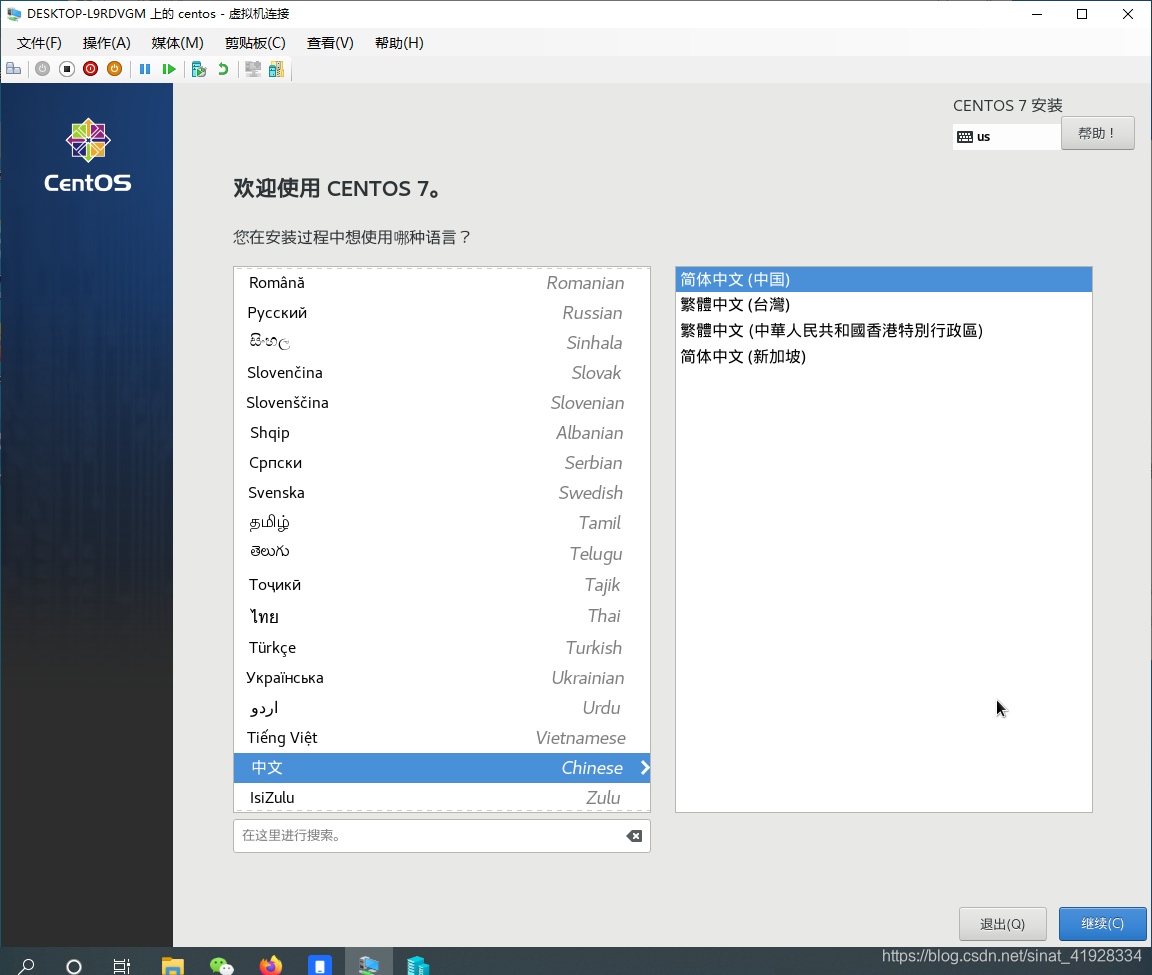Open the 查看(V) menu
Screen dimensions: 1152x975
pos(330,43)
